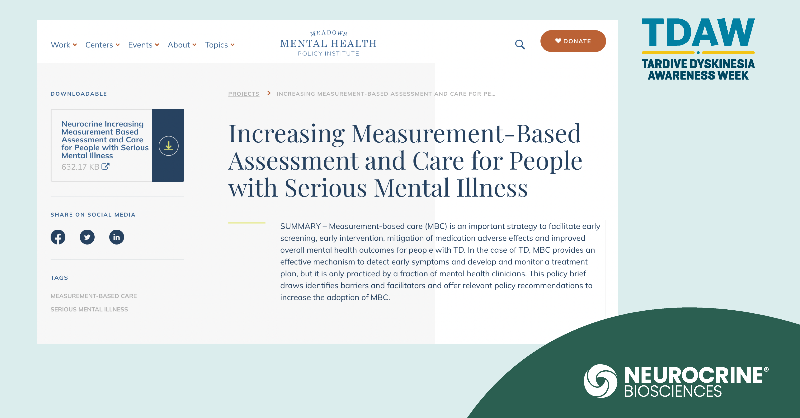Open the Measurement-Based Care tag
Viewport: 800px width, 418px height.
pyautogui.click(x=94, y=296)
